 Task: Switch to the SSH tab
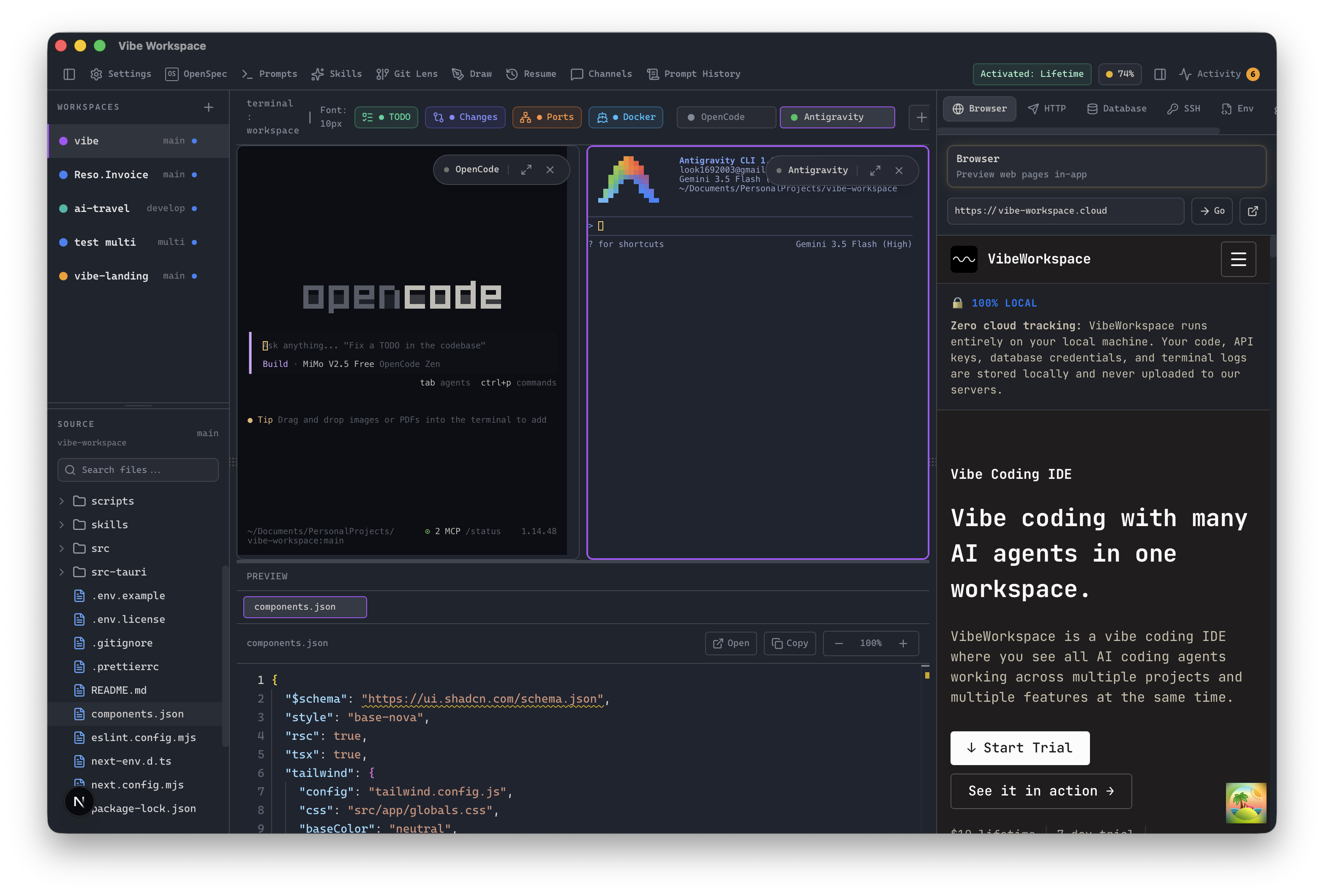coord(1183,109)
